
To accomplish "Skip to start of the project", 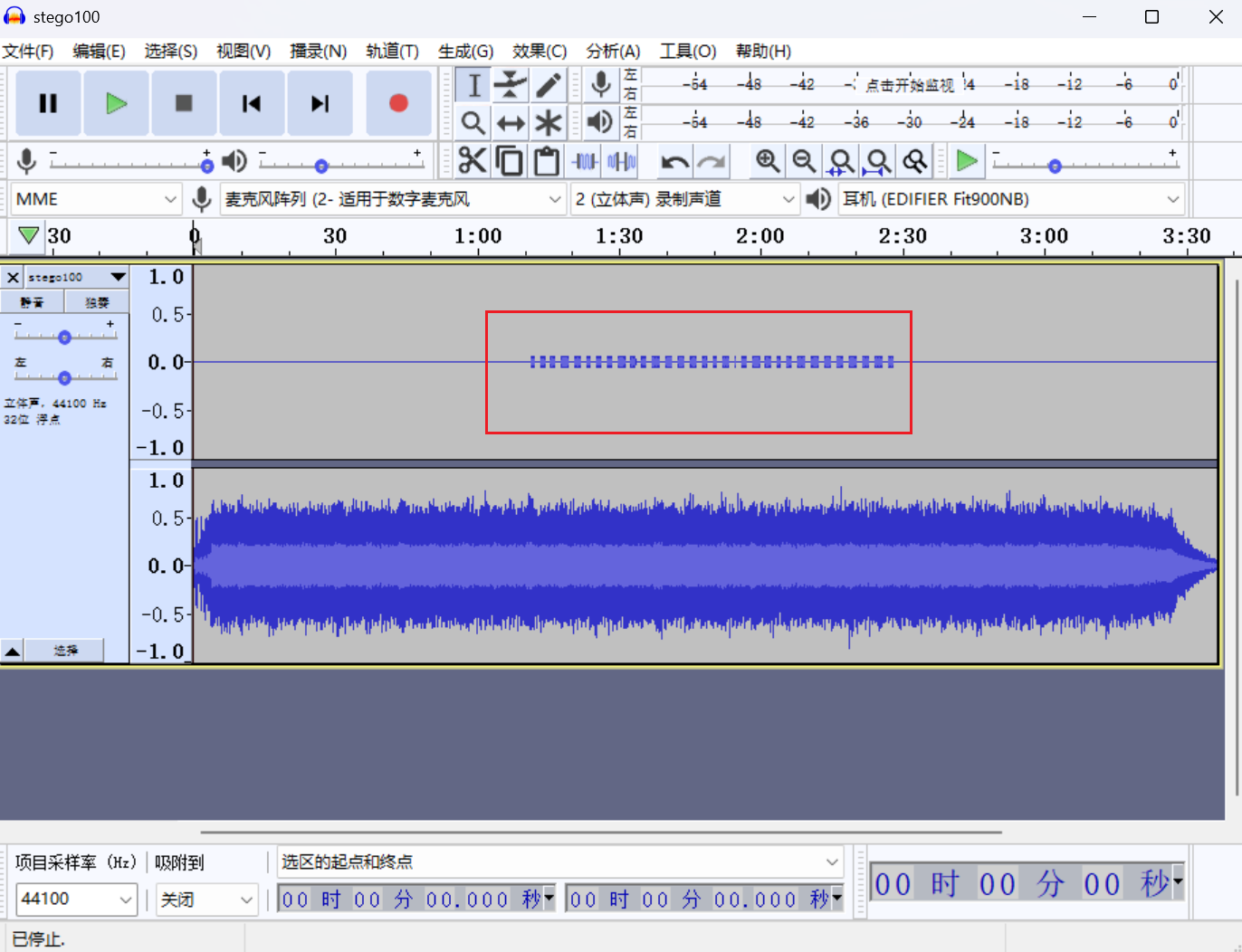I will tap(252, 103).
